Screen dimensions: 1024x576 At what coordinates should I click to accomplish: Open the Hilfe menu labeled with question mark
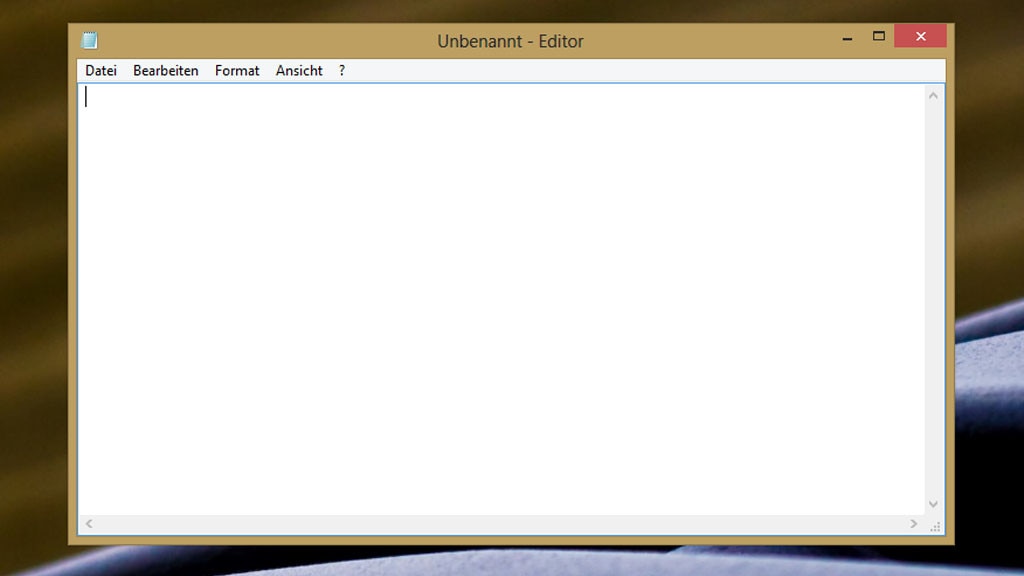click(341, 70)
